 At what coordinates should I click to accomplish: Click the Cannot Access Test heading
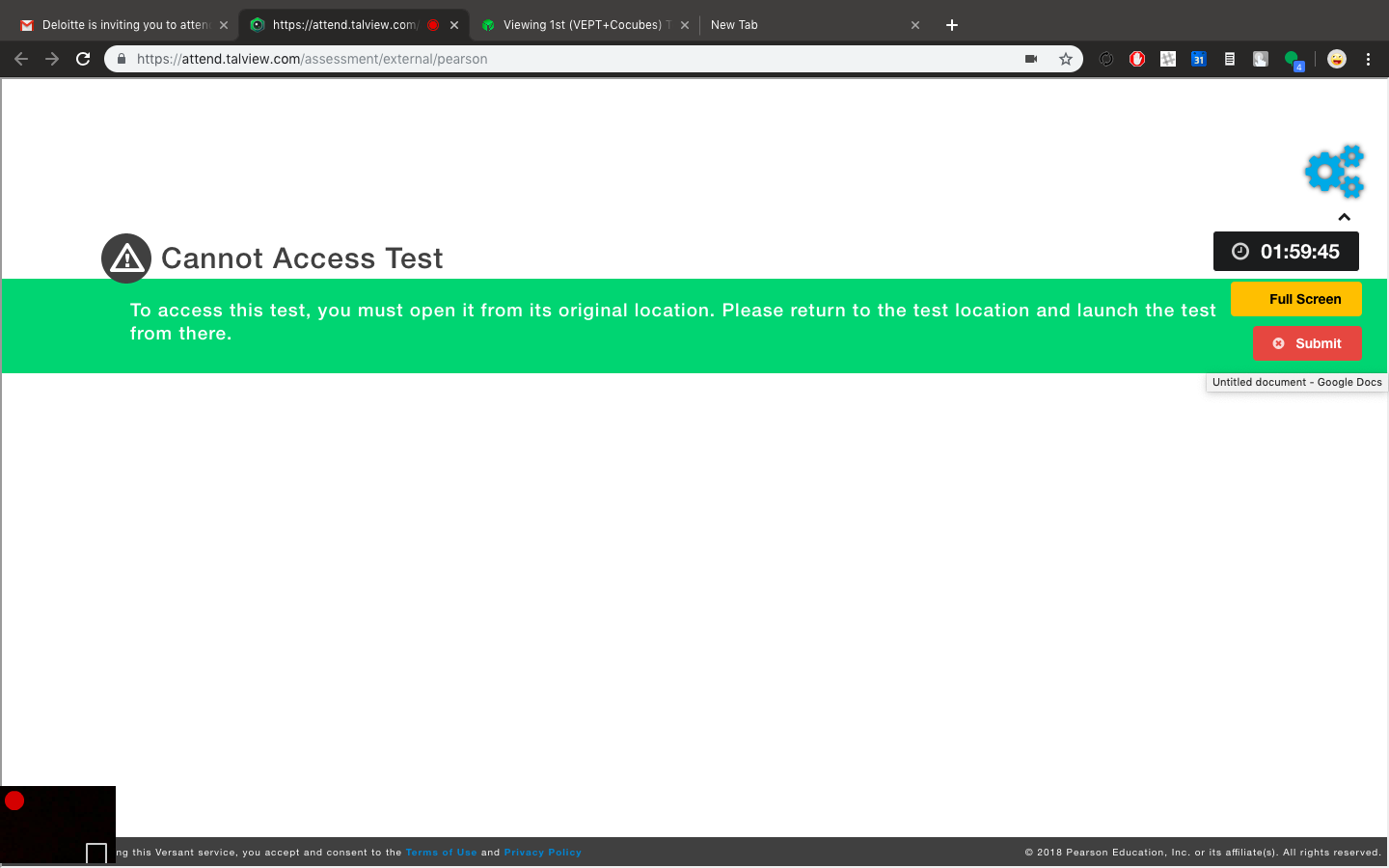(302, 258)
